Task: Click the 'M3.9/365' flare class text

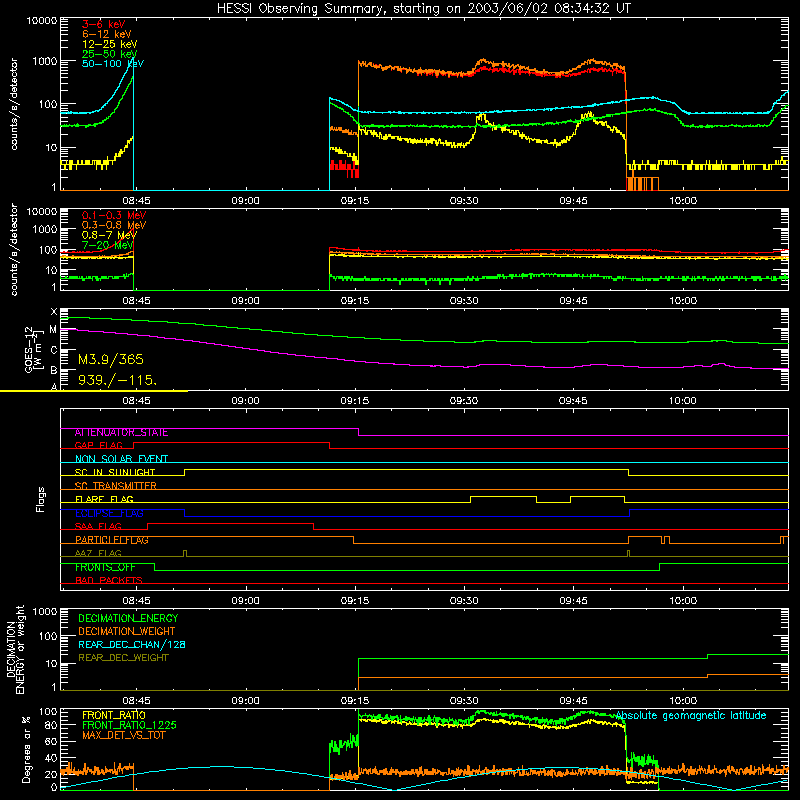Action: (111, 360)
